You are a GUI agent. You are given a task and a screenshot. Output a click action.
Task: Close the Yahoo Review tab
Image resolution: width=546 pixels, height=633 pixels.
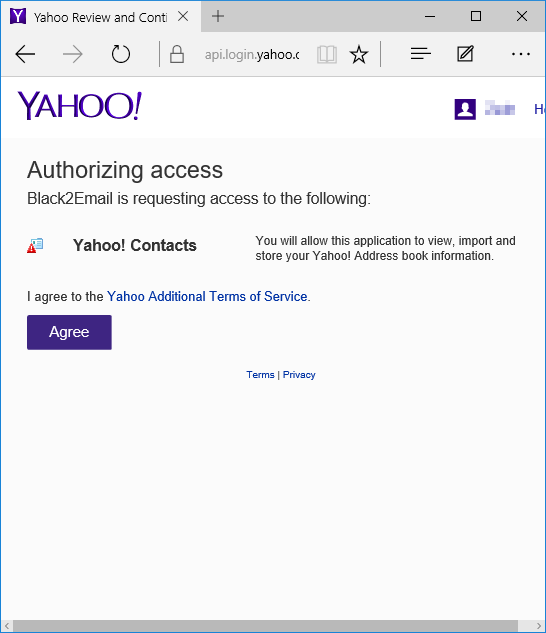pyautogui.click(x=183, y=17)
